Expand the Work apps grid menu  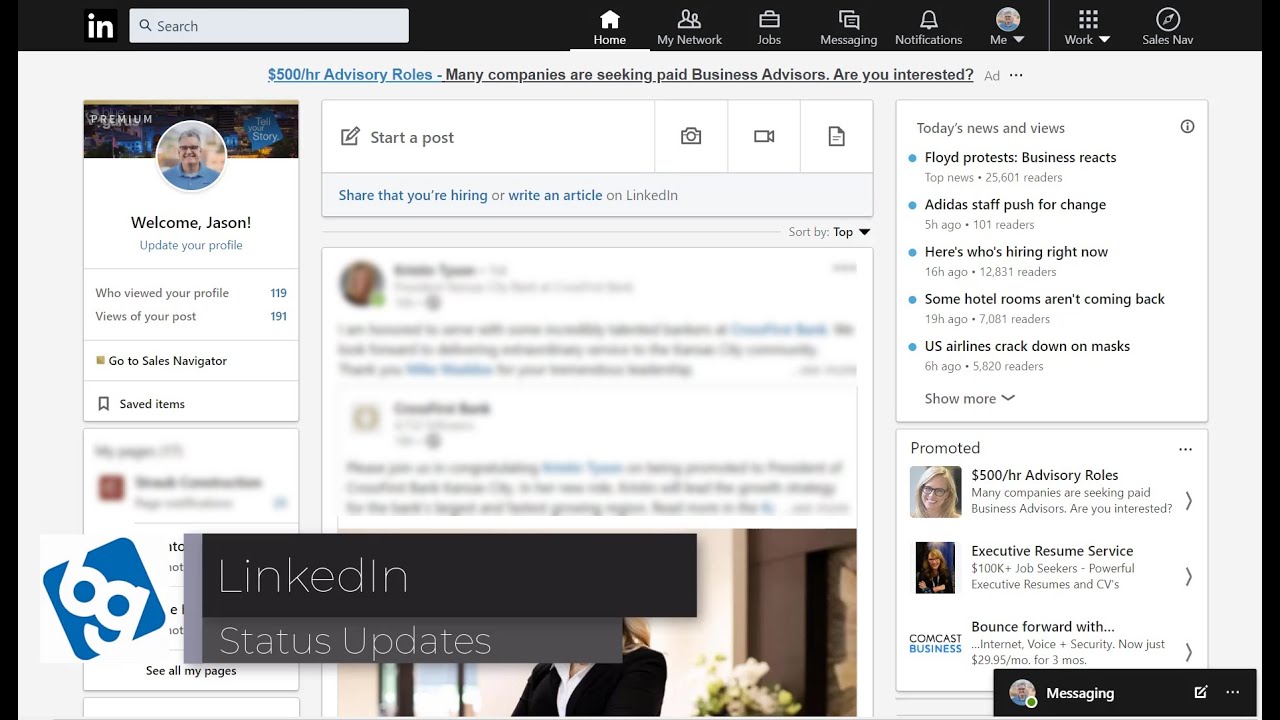coord(1087,27)
